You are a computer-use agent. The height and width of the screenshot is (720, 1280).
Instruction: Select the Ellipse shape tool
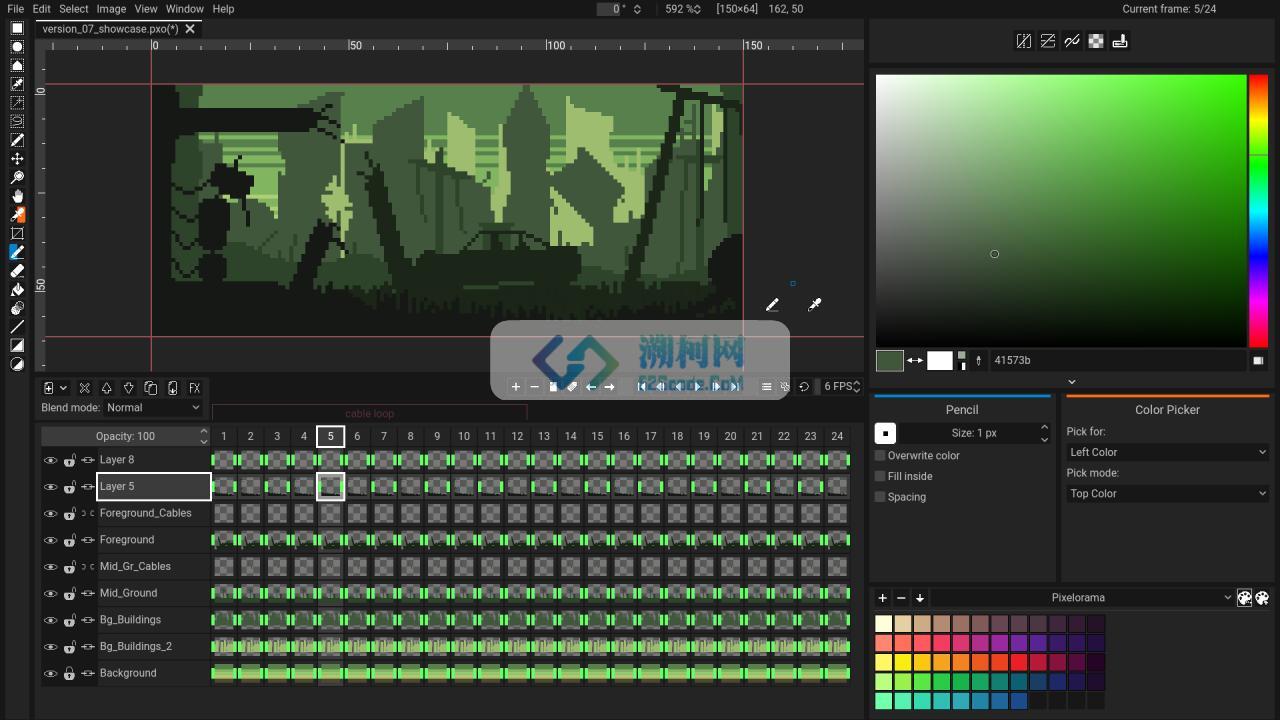[17, 364]
